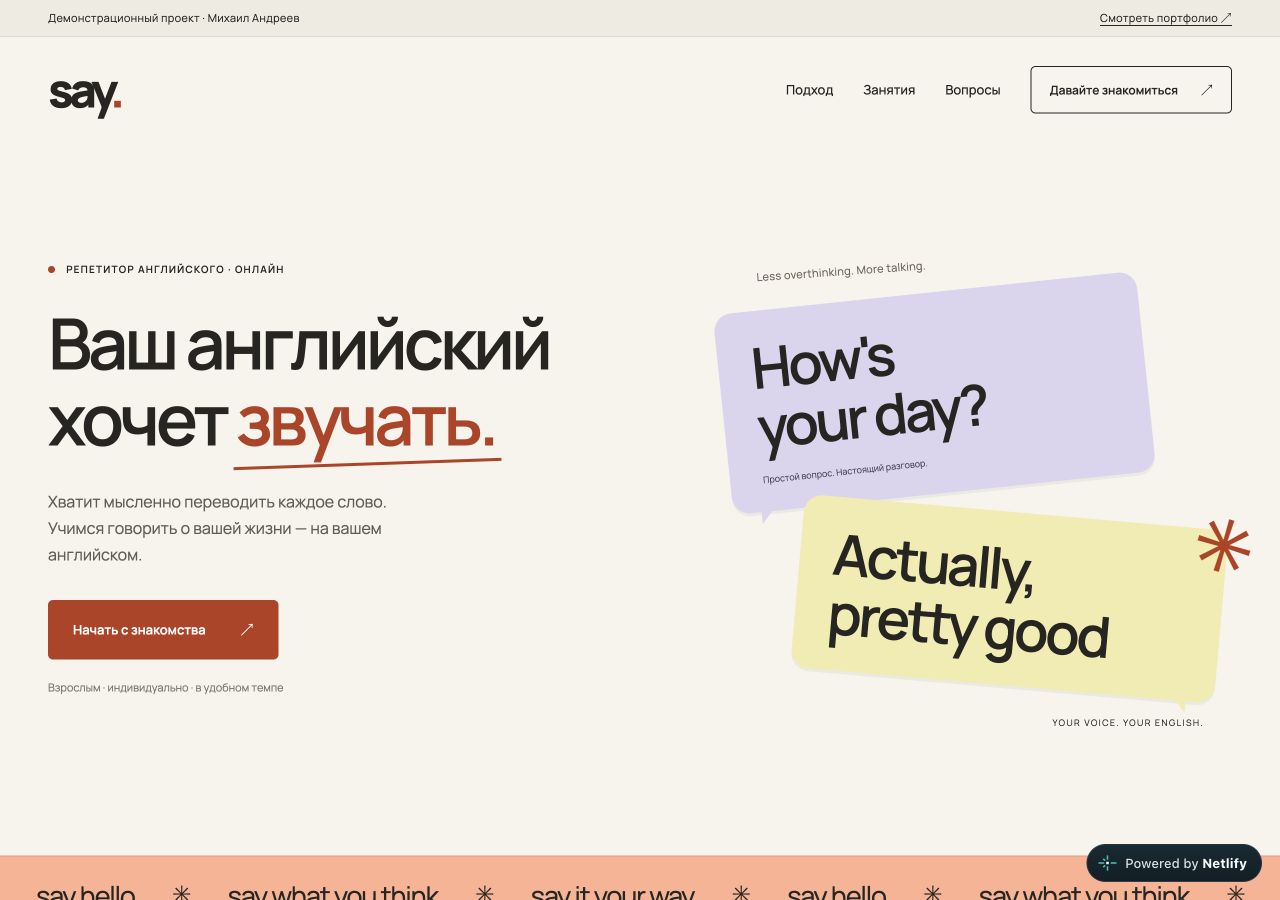Click the Actually, pretty good bubble
The height and width of the screenshot is (900, 1280).
pyautogui.click(x=1009, y=599)
